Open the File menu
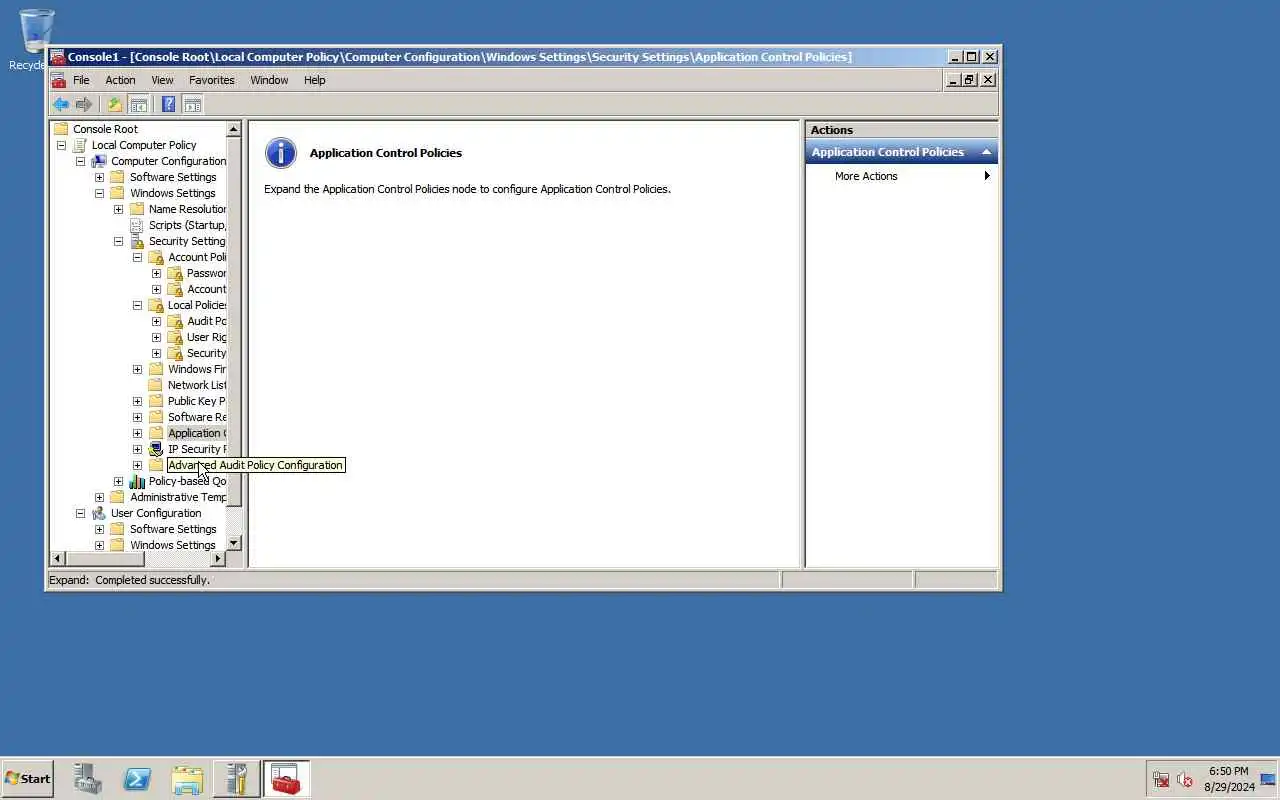Screen dimensions: 1280x800 [81, 80]
